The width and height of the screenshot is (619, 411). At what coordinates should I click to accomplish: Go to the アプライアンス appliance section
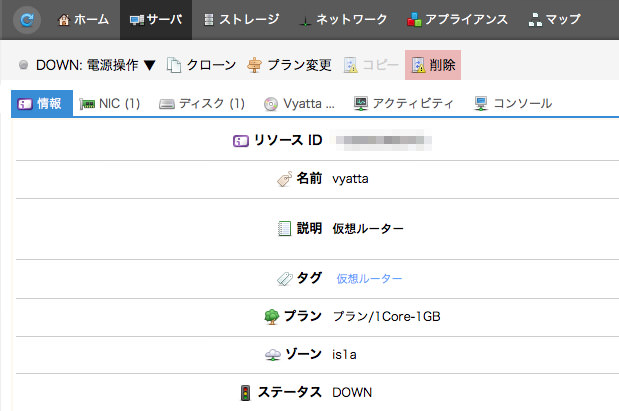[x=458, y=19]
